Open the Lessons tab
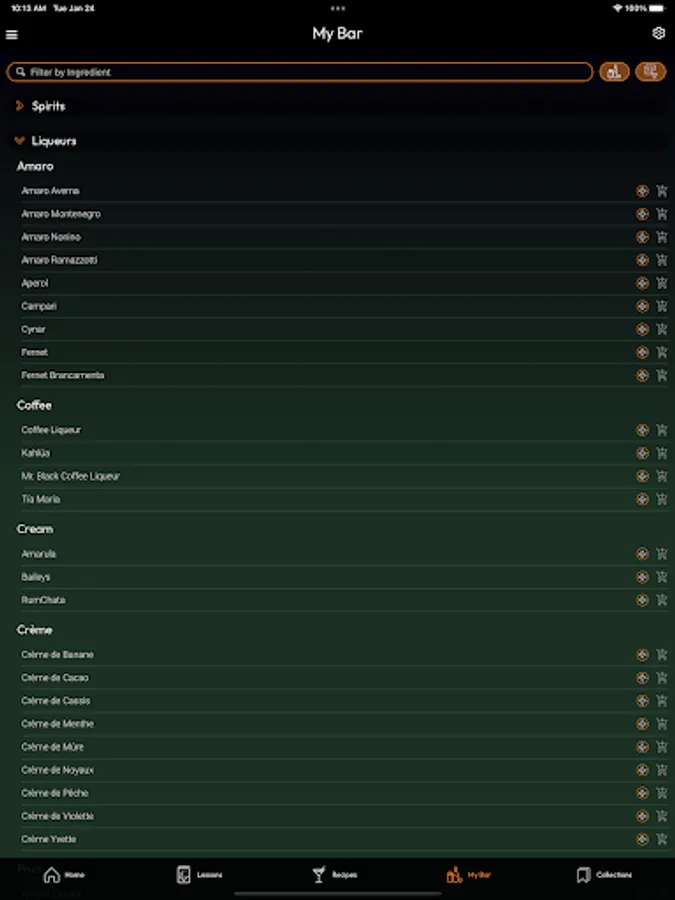675x900 pixels. pyautogui.click(x=199, y=875)
